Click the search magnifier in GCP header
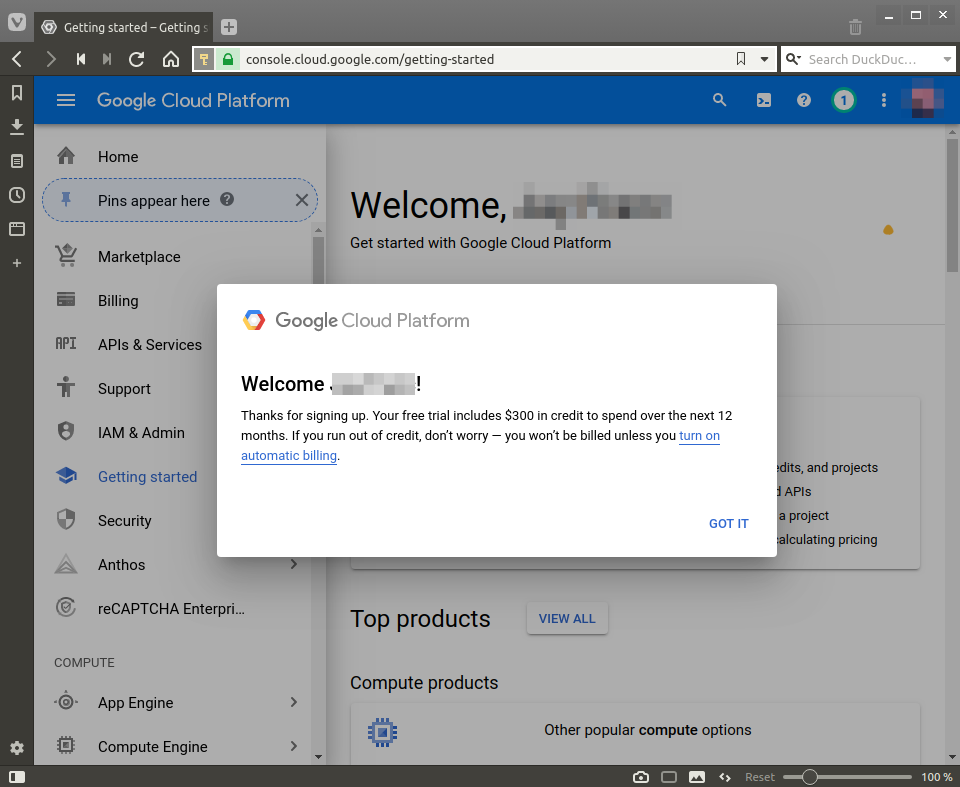The width and height of the screenshot is (960, 787). (719, 100)
